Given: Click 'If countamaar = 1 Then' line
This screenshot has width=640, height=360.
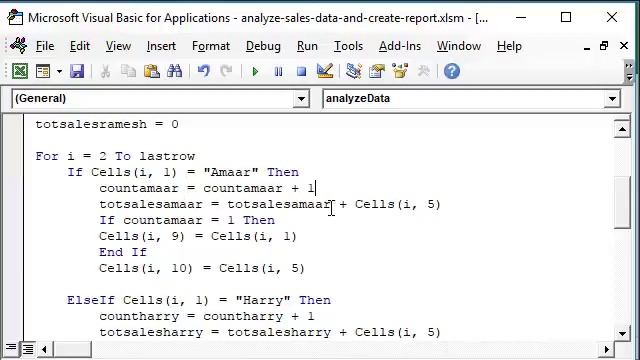Looking at the screenshot, I should (x=187, y=220).
